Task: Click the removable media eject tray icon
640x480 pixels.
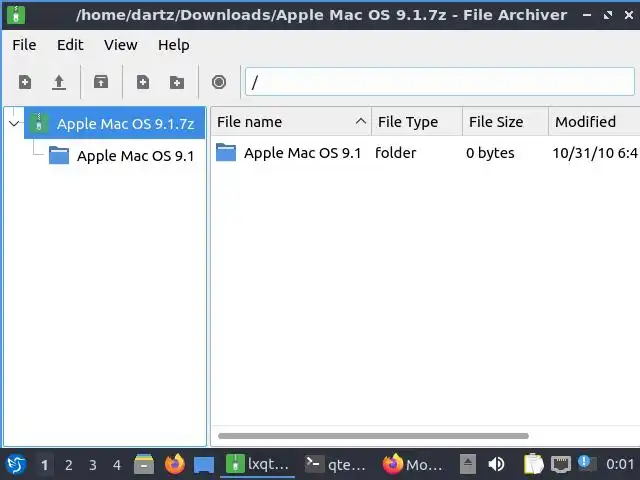Action: pyautogui.click(x=468, y=464)
